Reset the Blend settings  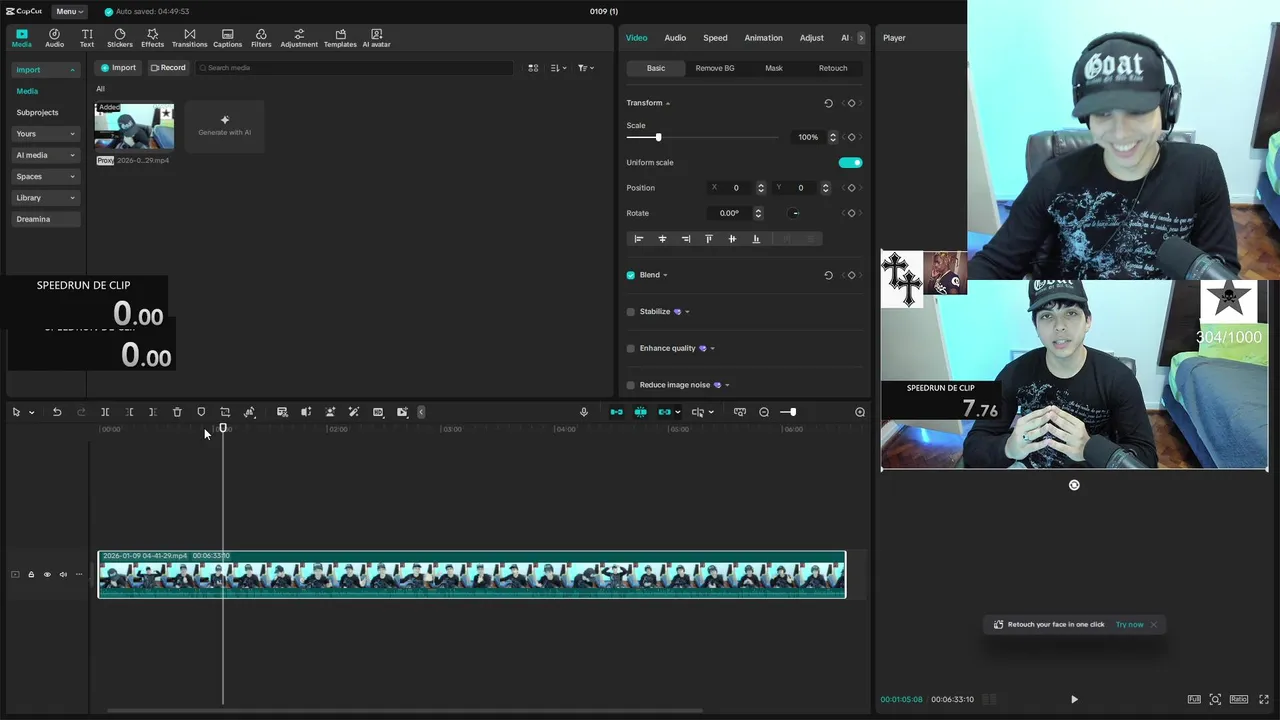(828, 275)
